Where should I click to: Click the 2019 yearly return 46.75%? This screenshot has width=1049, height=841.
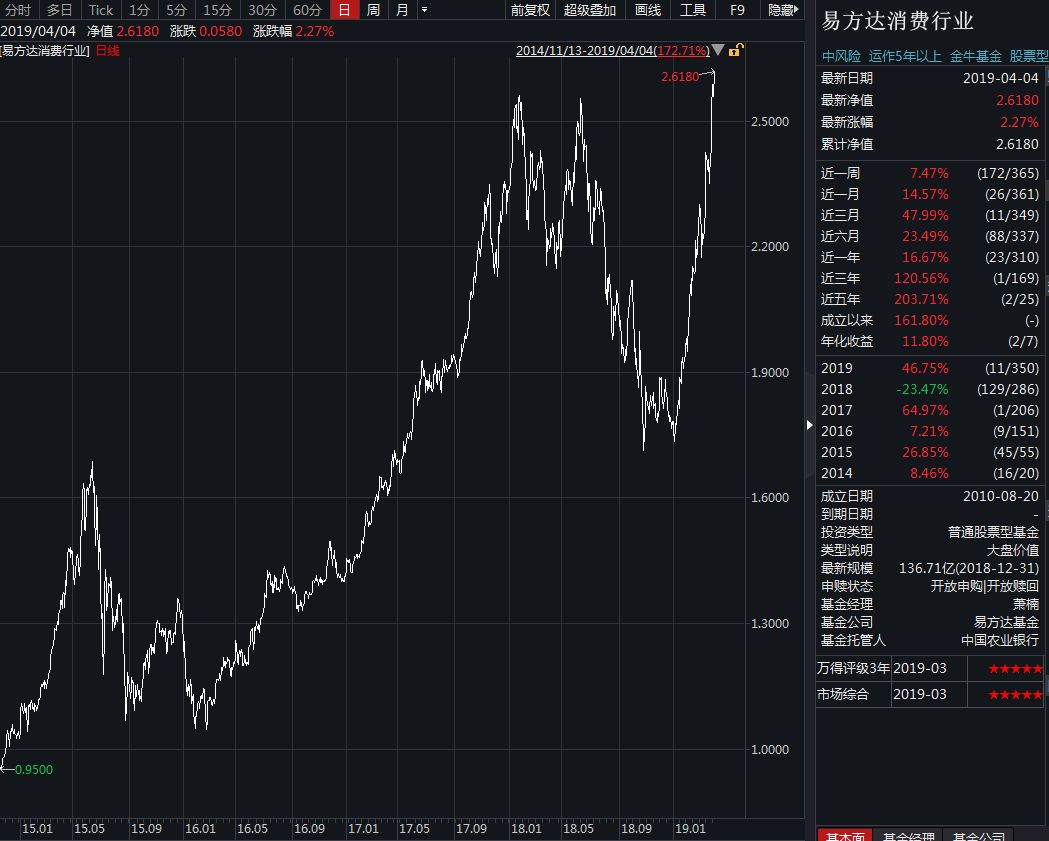click(x=925, y=368)
